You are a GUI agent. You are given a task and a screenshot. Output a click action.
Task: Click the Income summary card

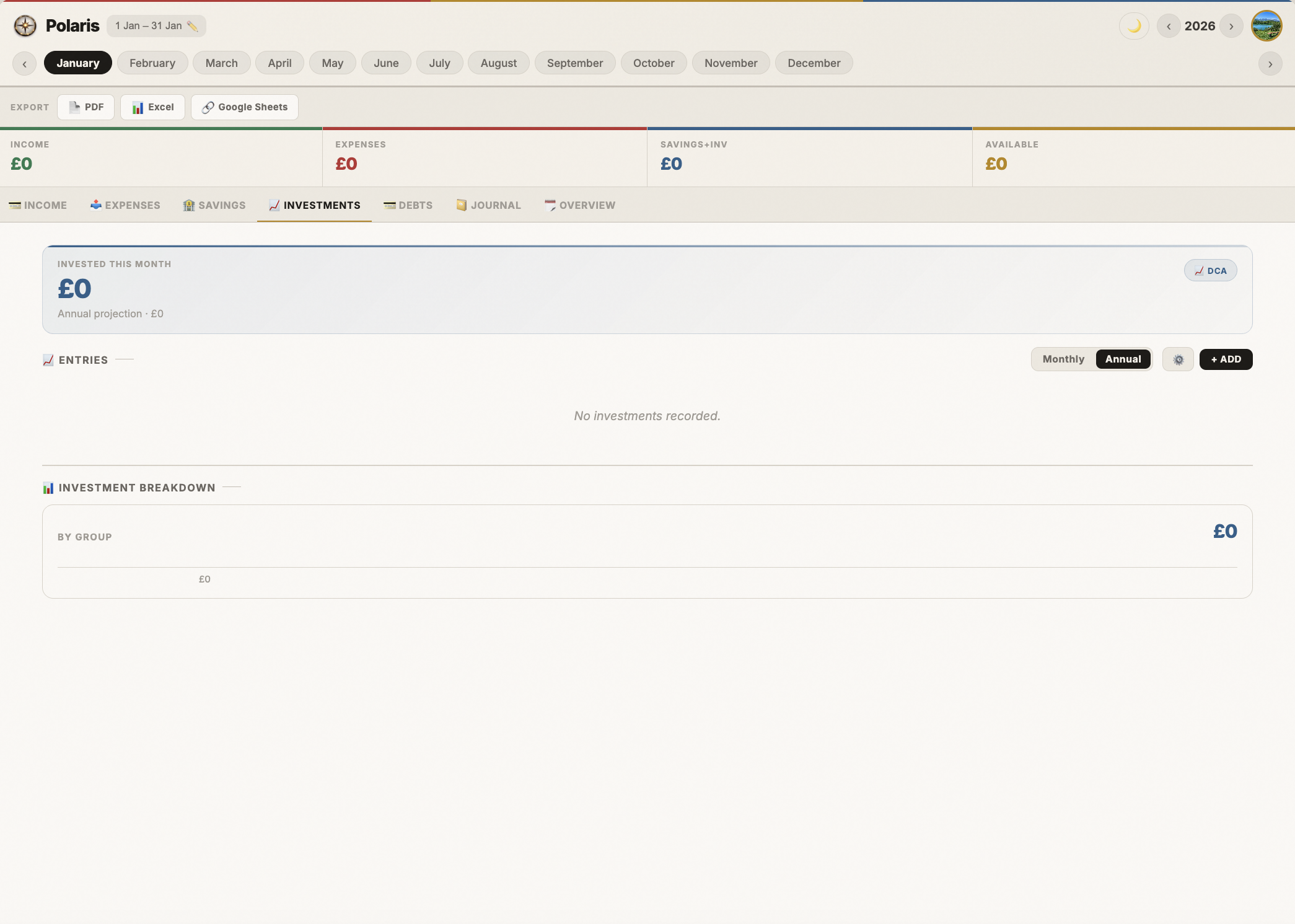point(161,157)
